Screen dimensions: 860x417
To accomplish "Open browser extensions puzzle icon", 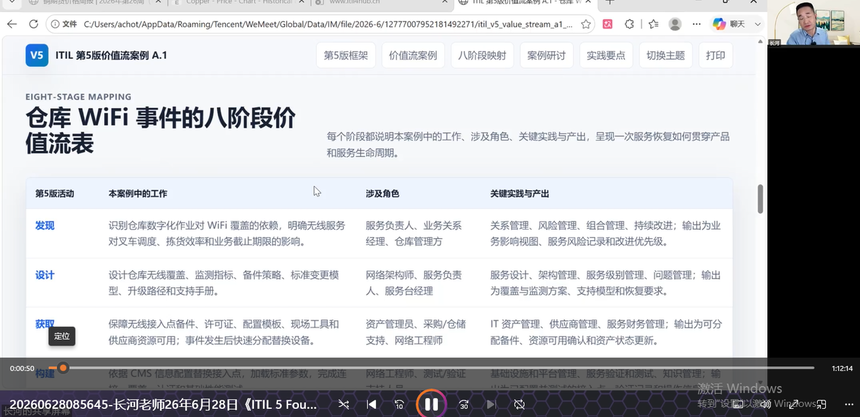I will click(x=630, y=24).
